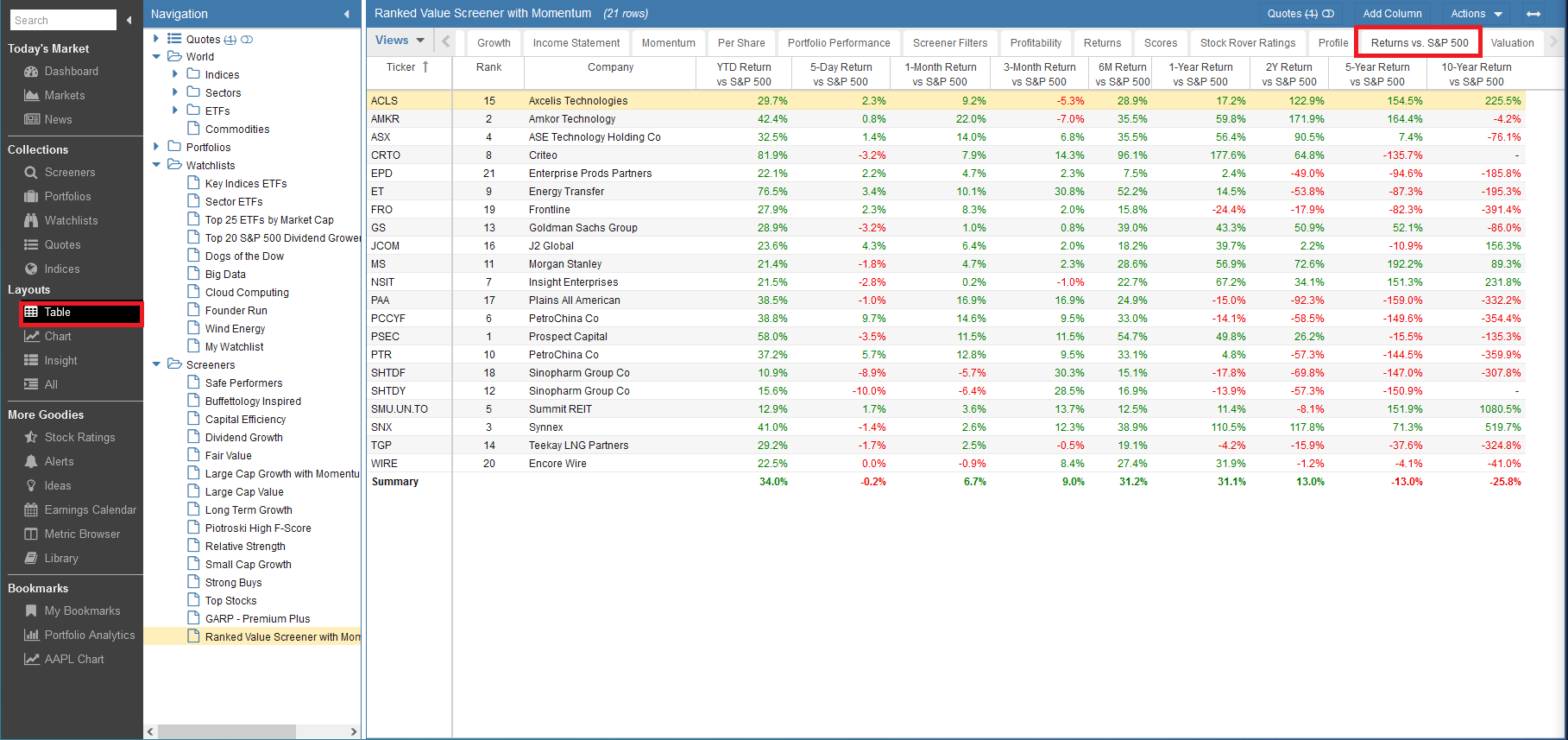Switch to the Chart layout
1568x740 pixels.
tap(58, 336)
